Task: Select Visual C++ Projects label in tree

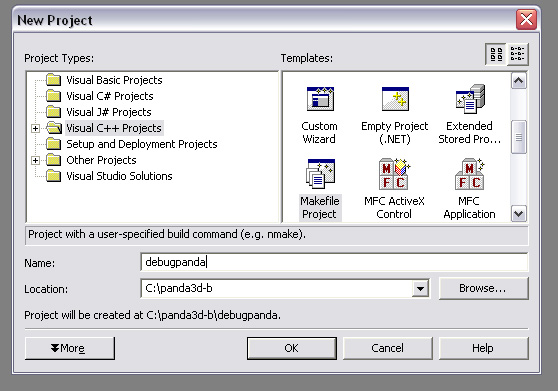Action: coord(114,128)
